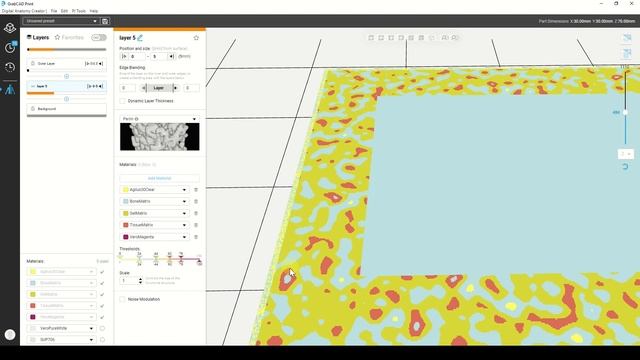The image size is (640, 360).
Task: Open the 3D model tray view in sidebar
Action: pyautogui.click(x=10, y=28)
